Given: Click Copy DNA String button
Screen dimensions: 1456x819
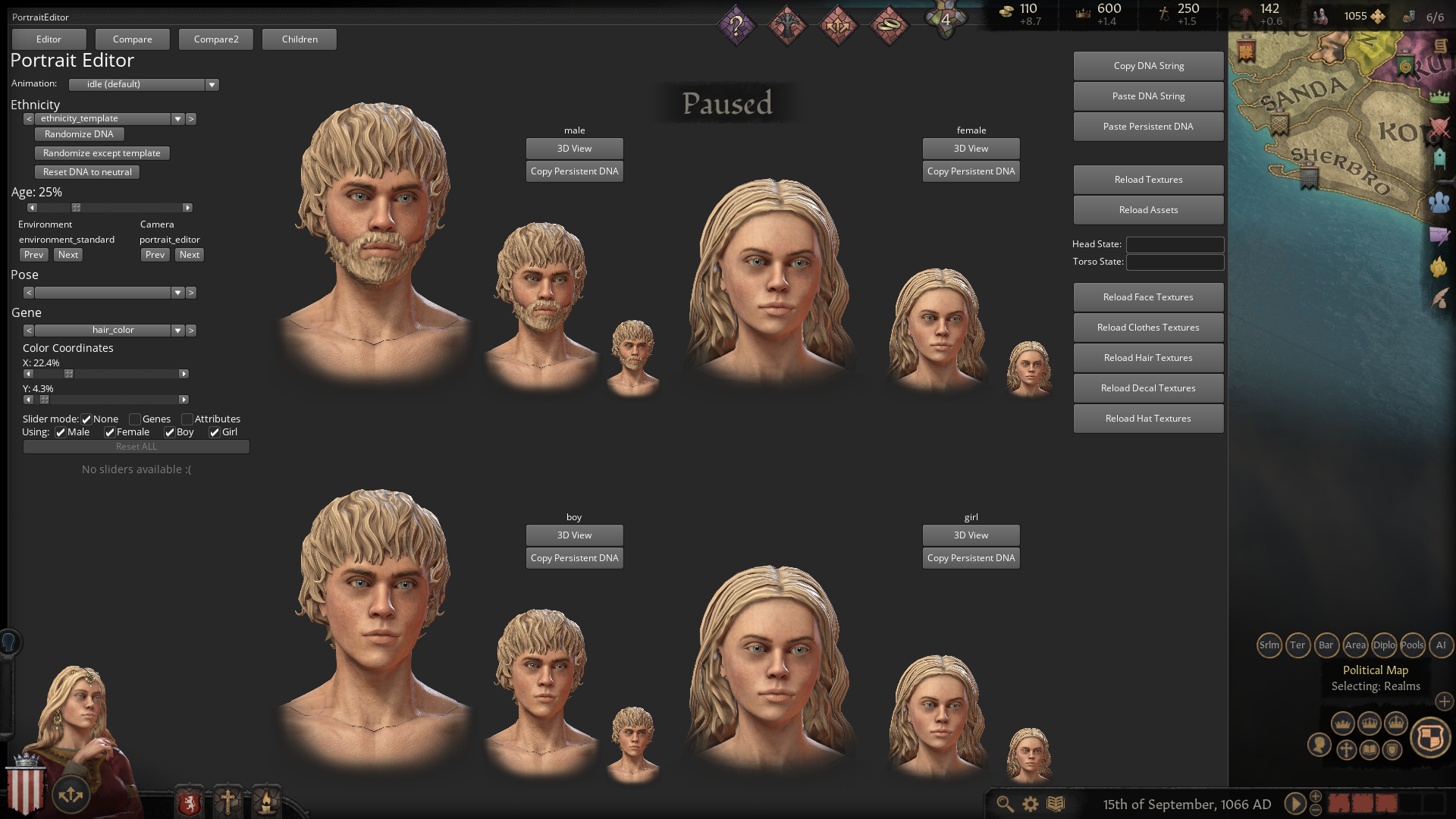Looking at the screenshot, I should [1148, 66].
